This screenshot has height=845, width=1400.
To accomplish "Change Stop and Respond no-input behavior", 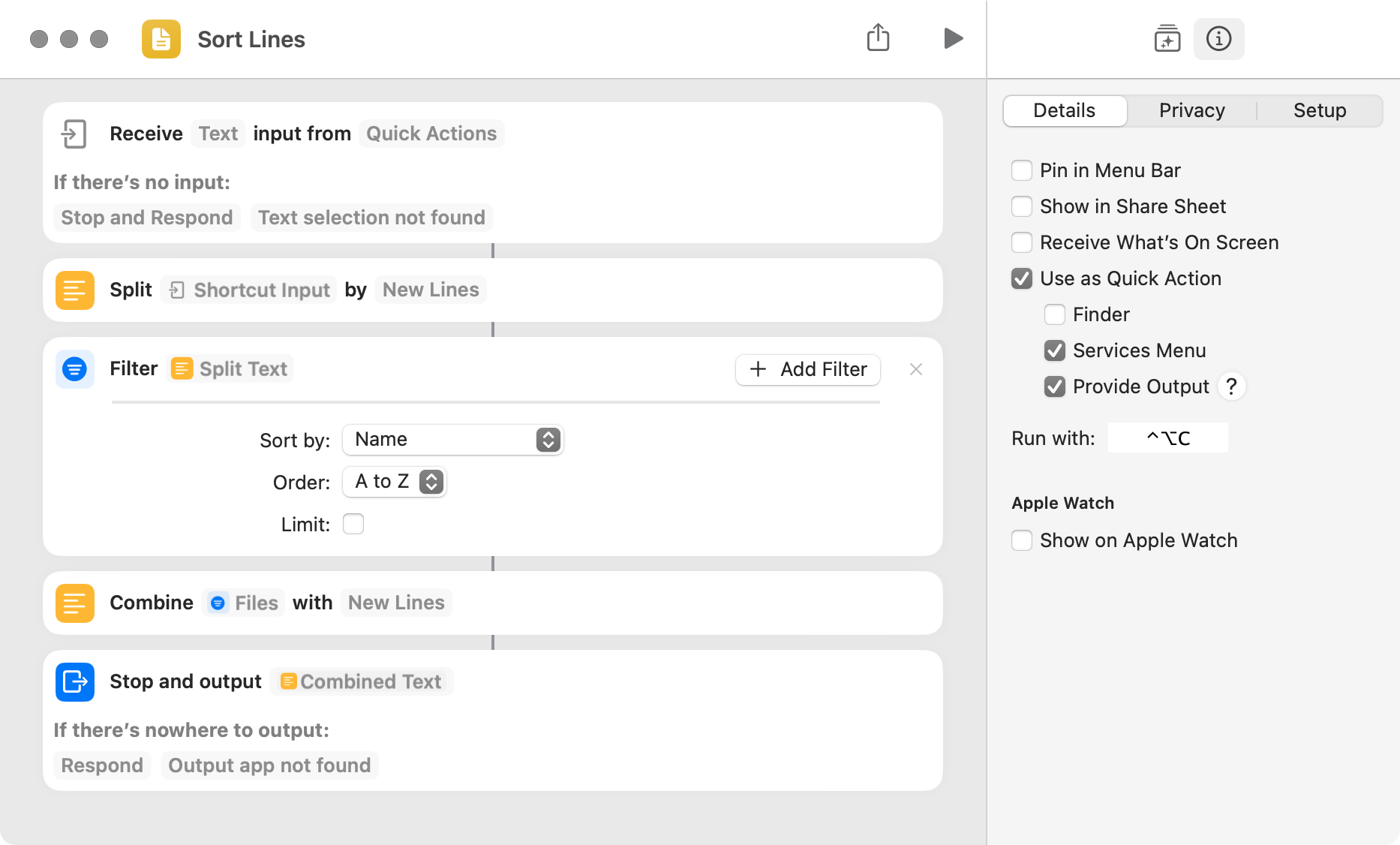I will [x=147, y=218].
